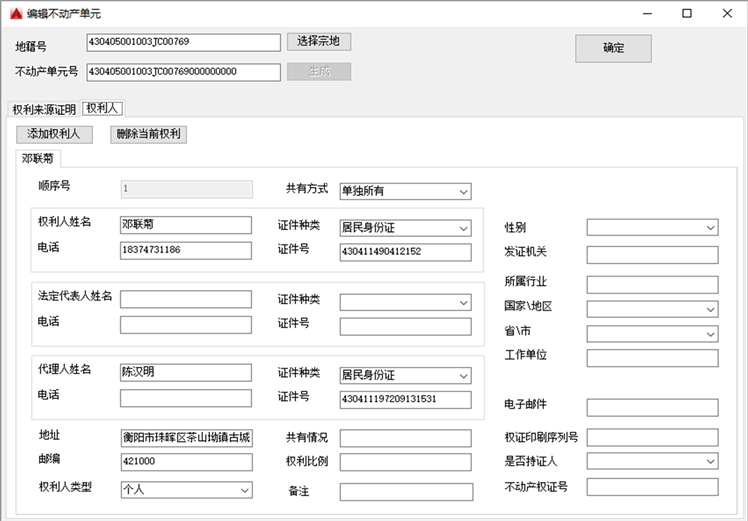Expand the 国家\地区 dropdown
This screenshot has height=521, width=748.
(652, 309)
